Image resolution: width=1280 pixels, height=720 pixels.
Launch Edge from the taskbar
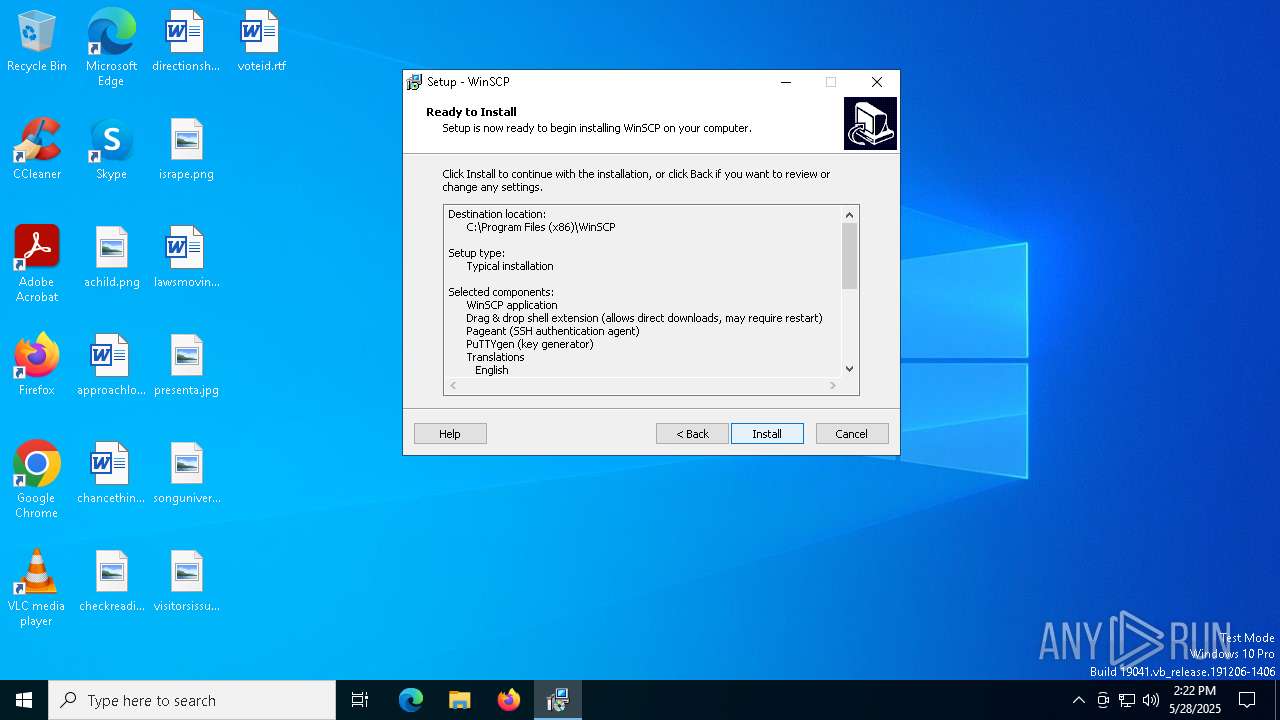coord(411,700)
